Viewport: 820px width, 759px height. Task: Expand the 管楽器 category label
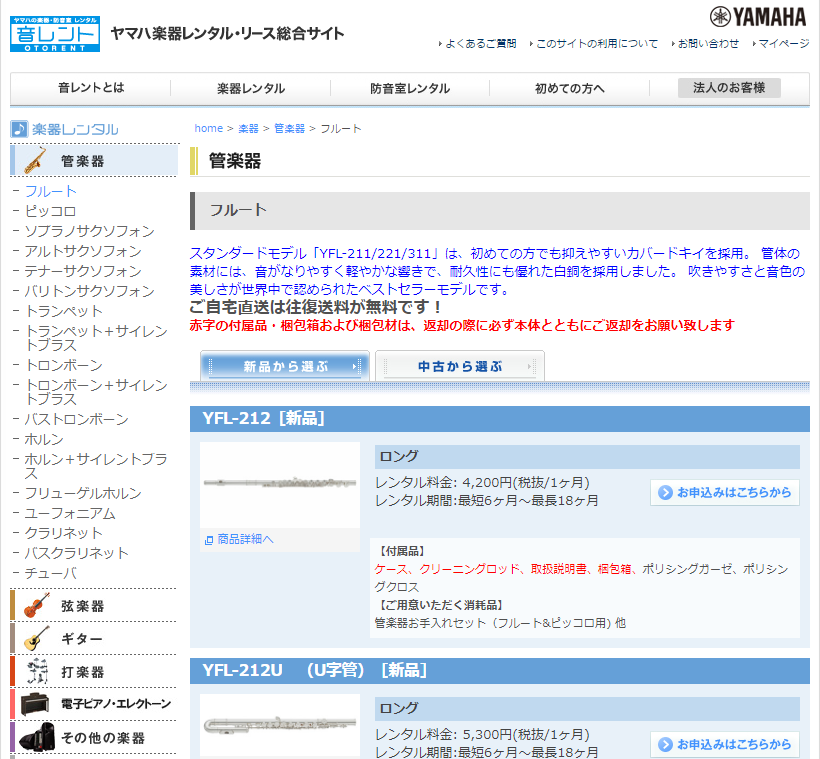(x=83, y=161)
